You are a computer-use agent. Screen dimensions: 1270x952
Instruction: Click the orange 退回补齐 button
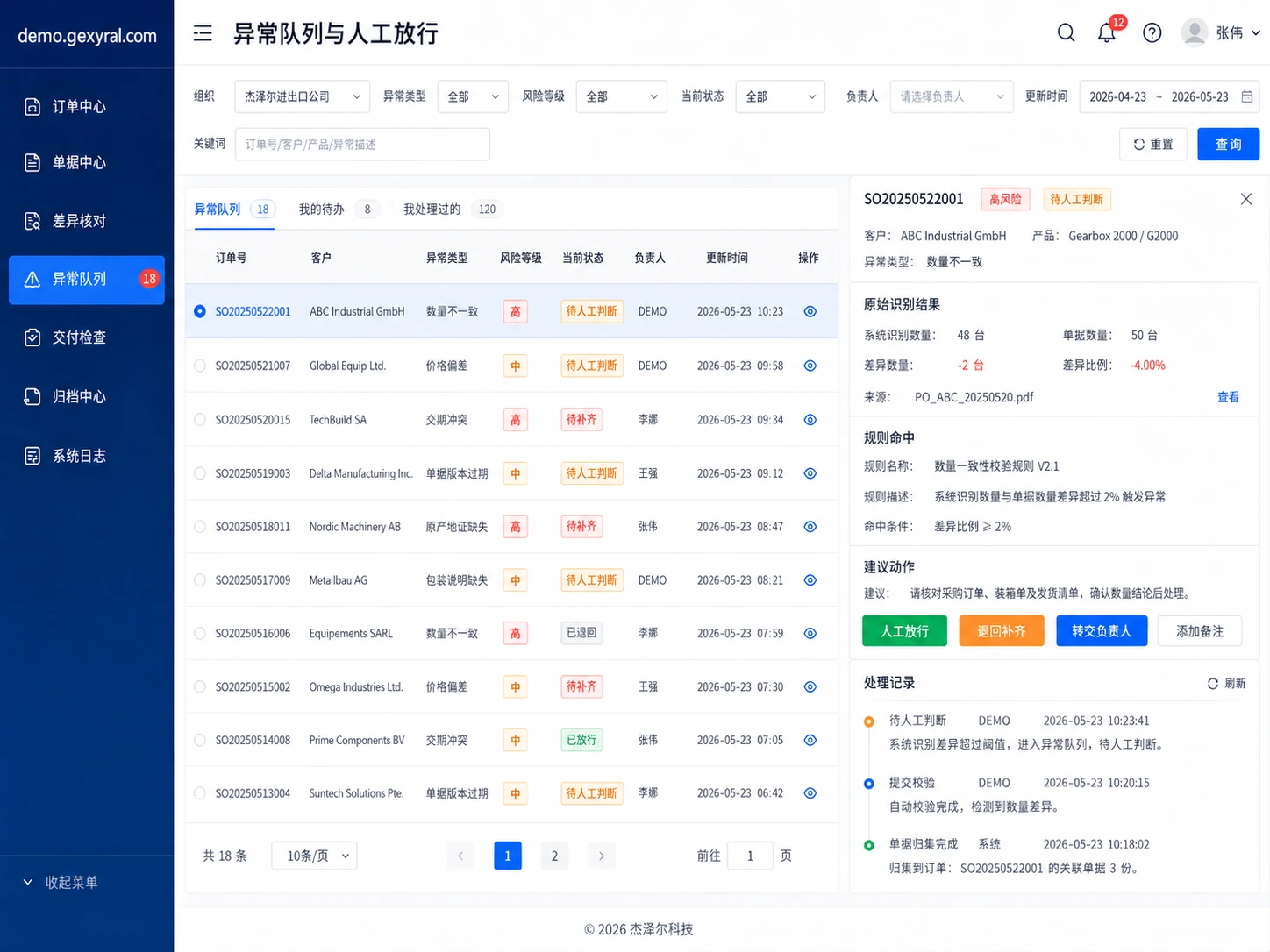1002,631
